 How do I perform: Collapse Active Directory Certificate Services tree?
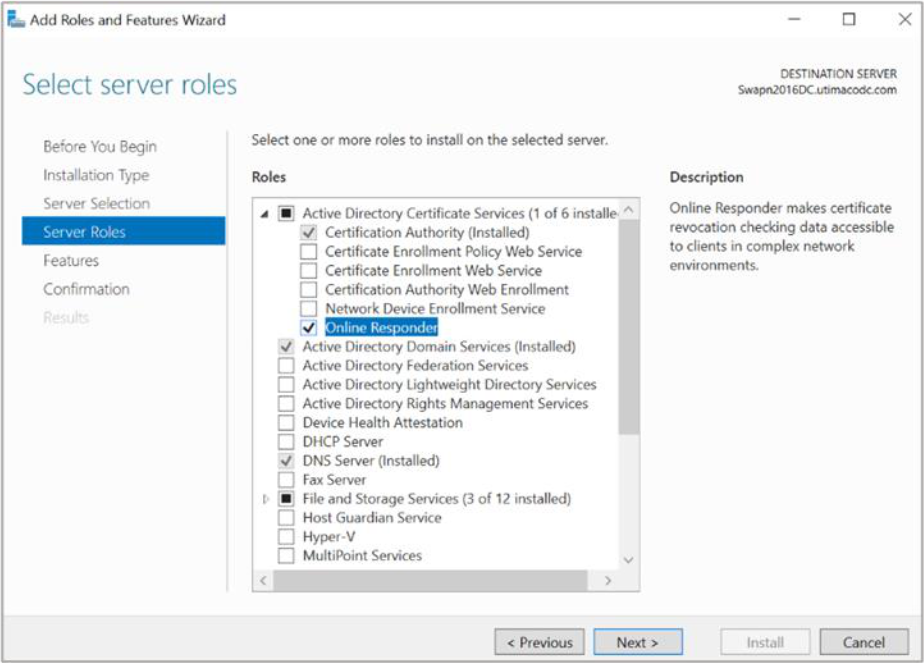tap(266, 213)
